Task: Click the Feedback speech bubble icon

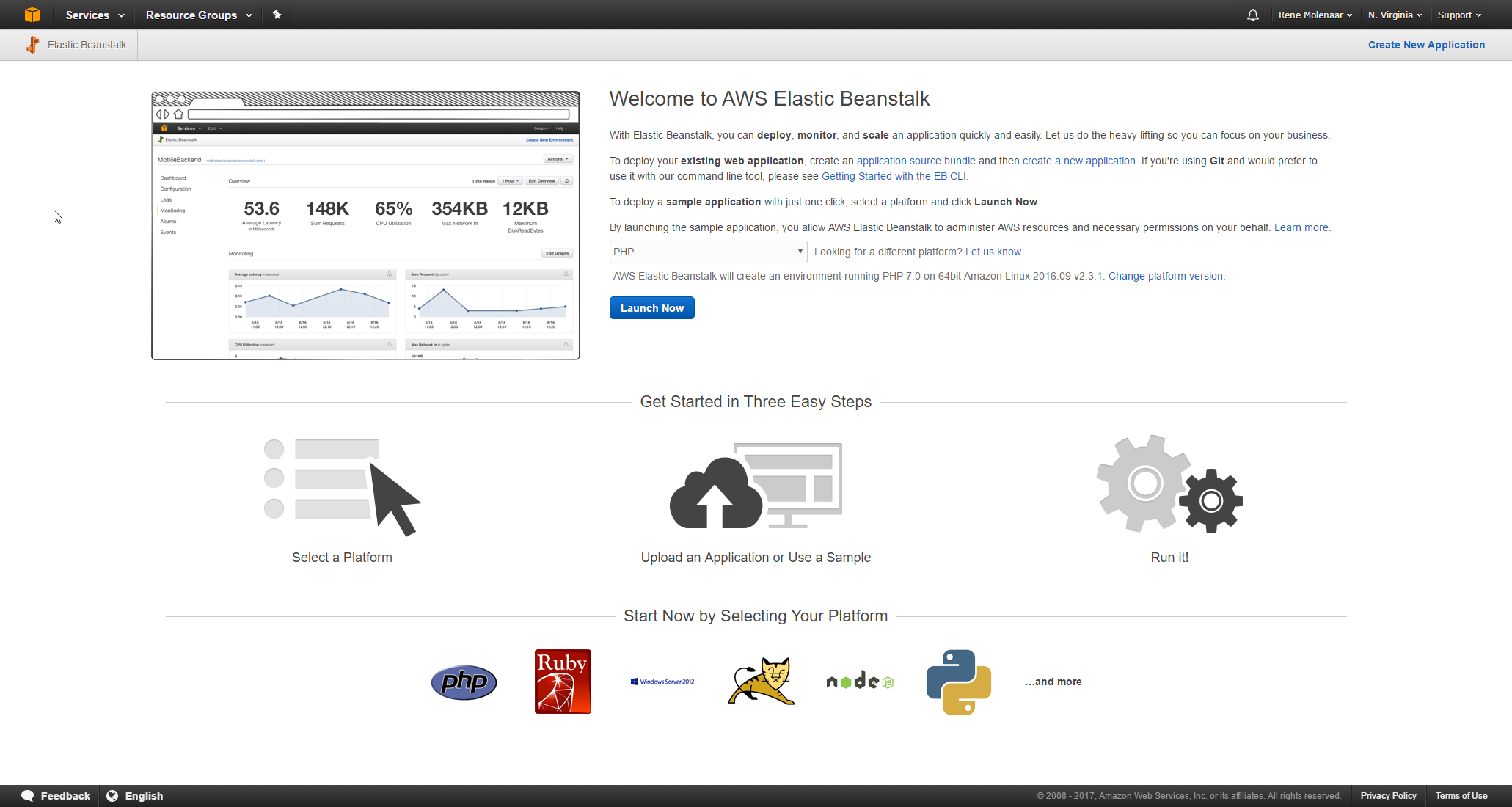Action: [x=28, y=796]
